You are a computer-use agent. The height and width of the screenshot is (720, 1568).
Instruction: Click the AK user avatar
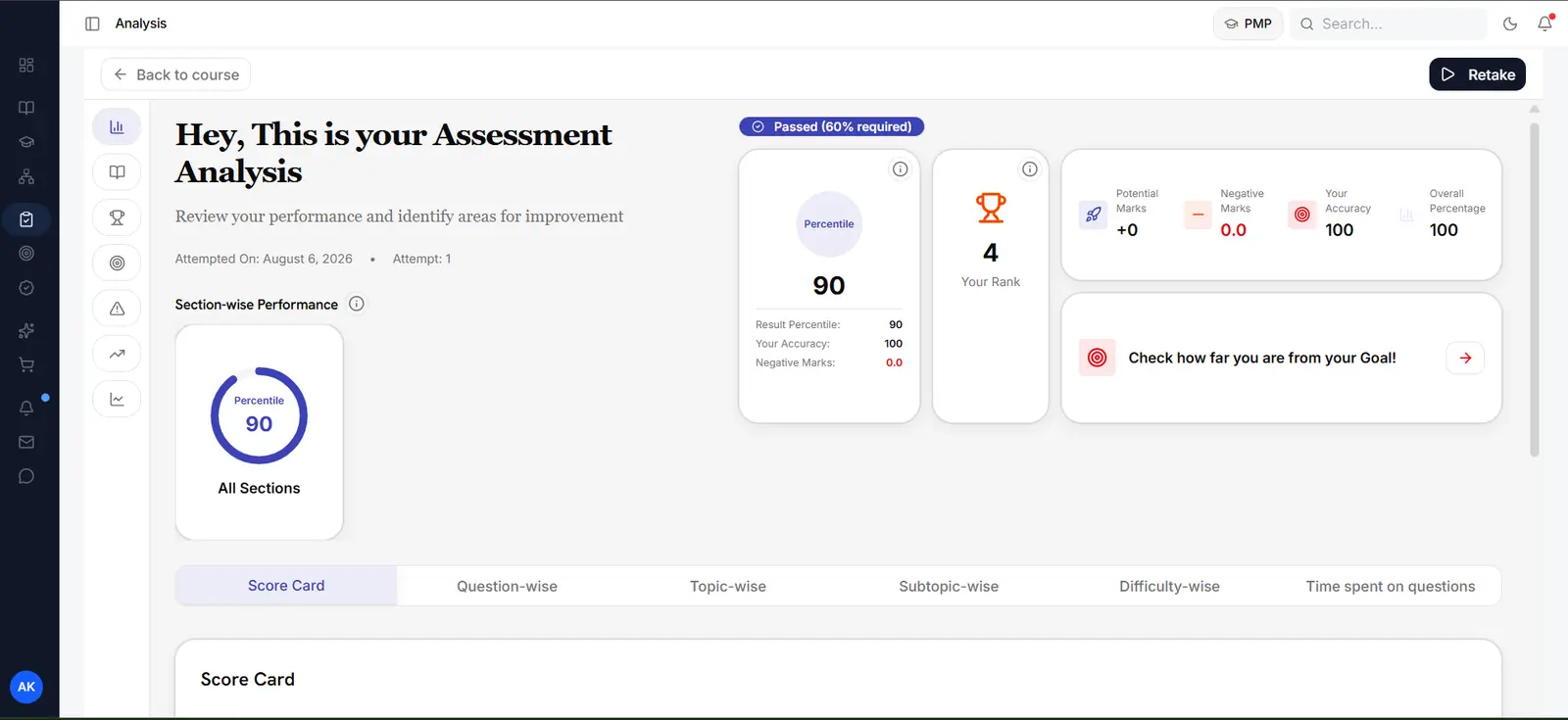tap(26, 687)
